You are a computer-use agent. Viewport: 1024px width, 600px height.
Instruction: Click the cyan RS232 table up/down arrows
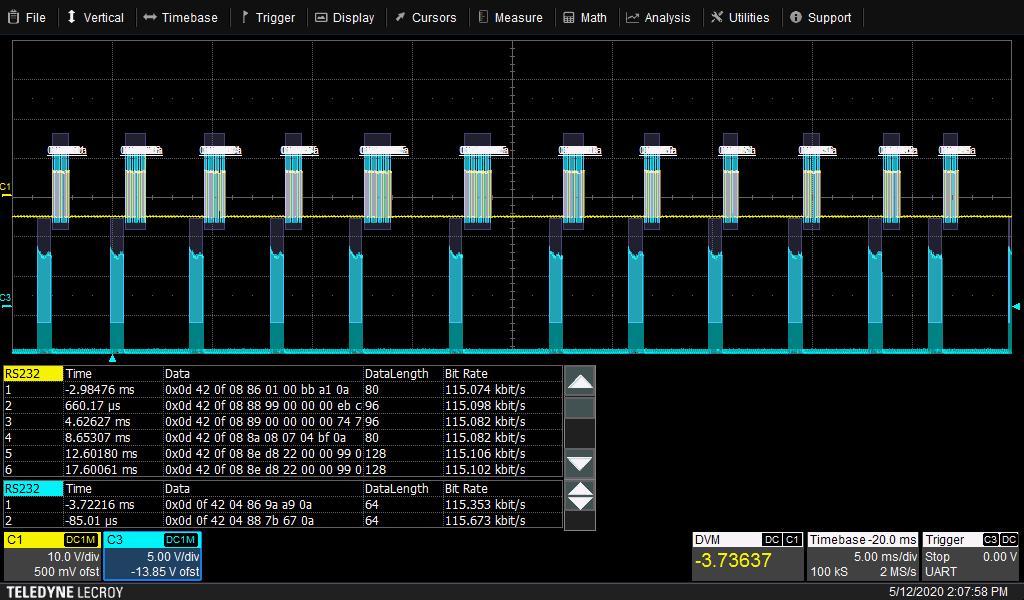click(580, 495)
